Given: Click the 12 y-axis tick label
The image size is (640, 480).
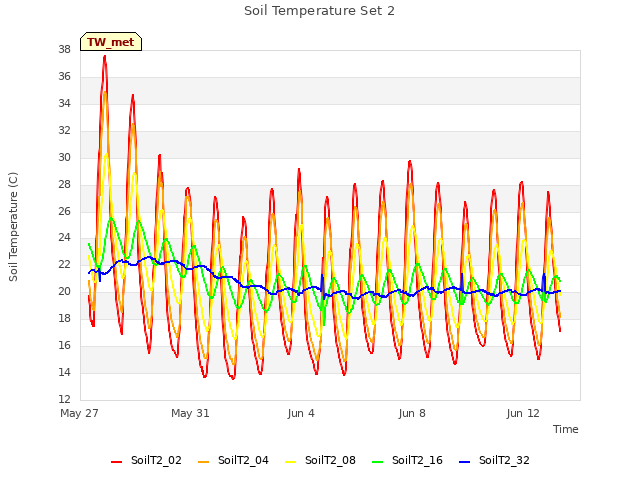Looking at the screenshot, I should tap(64, 399).
